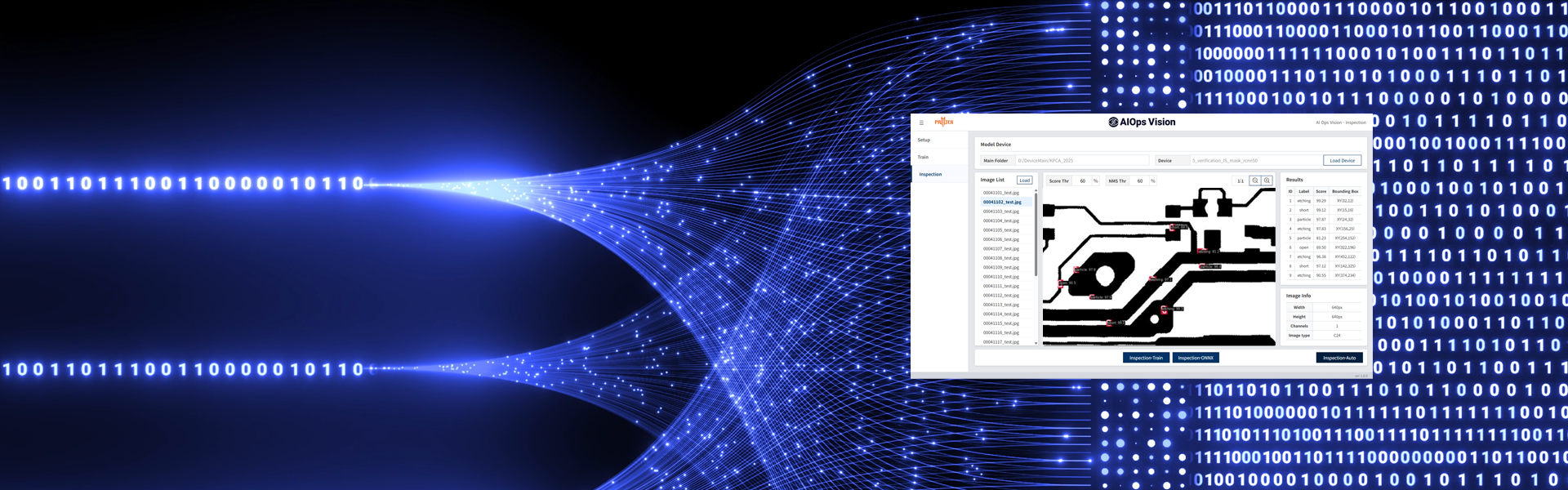Reset image view with 1:1 button
This screenshot has width=1568, height=490.
click(x=1241, y=180)
